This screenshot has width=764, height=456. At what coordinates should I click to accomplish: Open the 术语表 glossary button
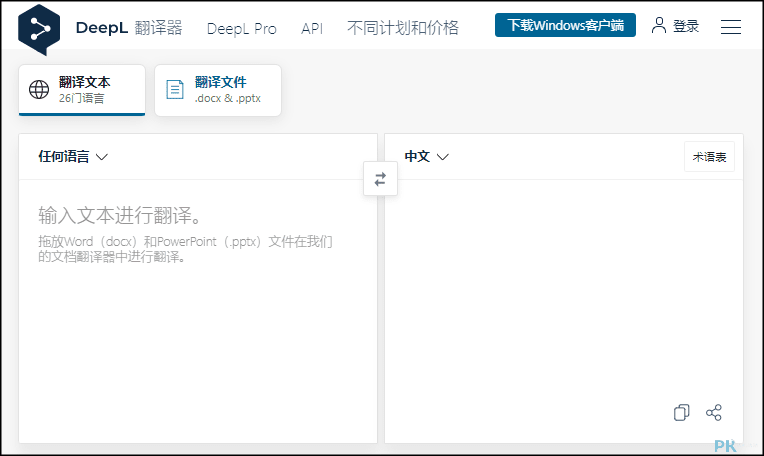pos(709,157)
